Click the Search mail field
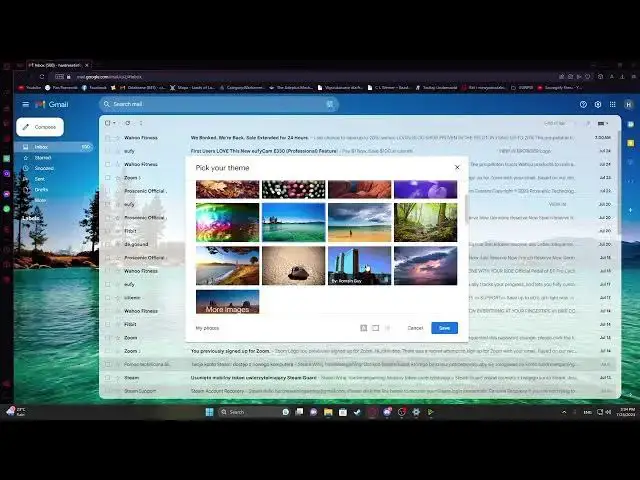This screenshot has height=480, width=640. coord(218,104)
